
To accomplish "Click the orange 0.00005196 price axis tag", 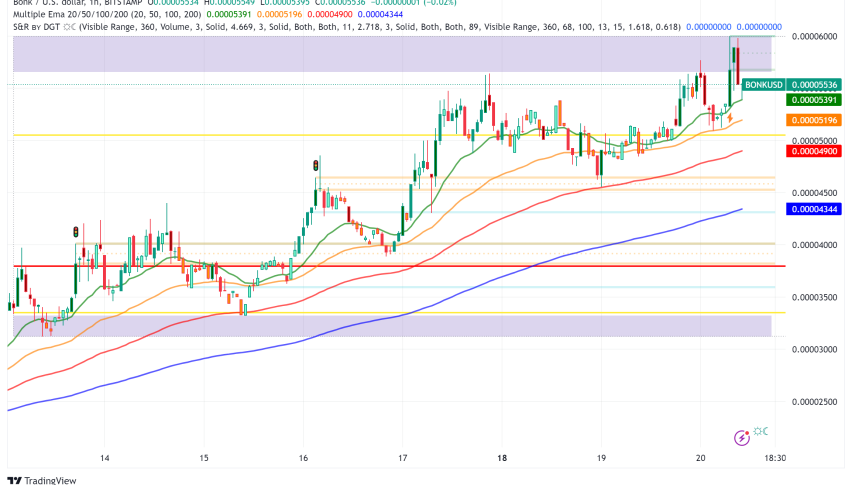I will click(815, 120).
